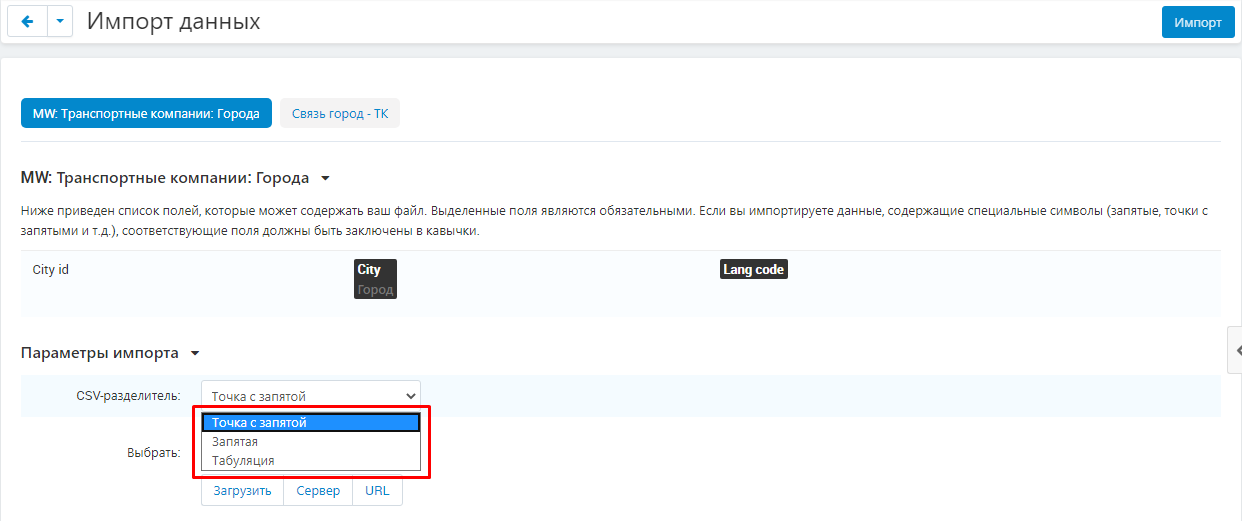
Task: Click the required City field label
Action: [369, 270]
